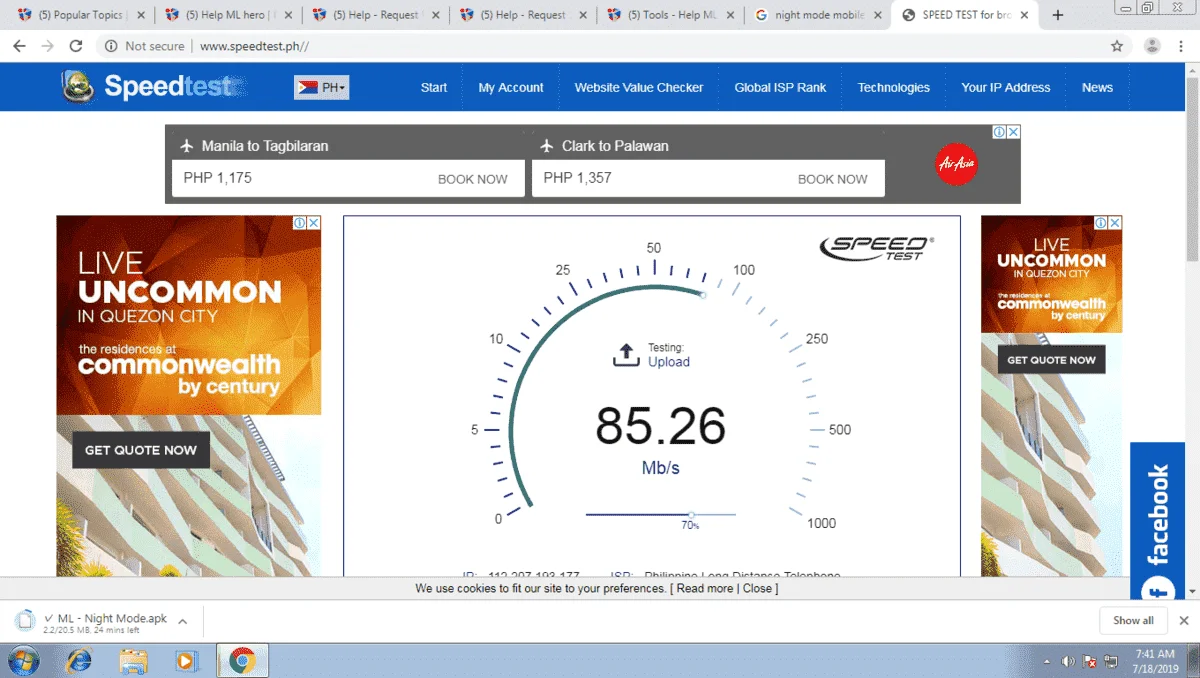Image resolution: width=1200 pixels, height=678 pixels.
Task: Open the Start menu item in the site nav
Action: [434, 87]
